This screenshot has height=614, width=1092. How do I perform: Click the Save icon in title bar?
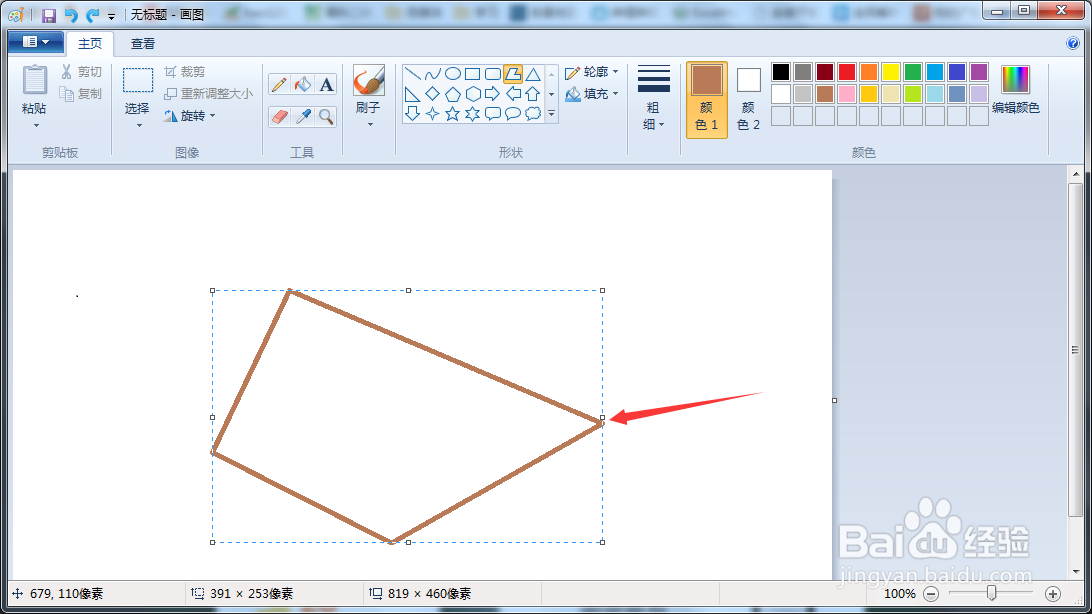coord(48,15)
